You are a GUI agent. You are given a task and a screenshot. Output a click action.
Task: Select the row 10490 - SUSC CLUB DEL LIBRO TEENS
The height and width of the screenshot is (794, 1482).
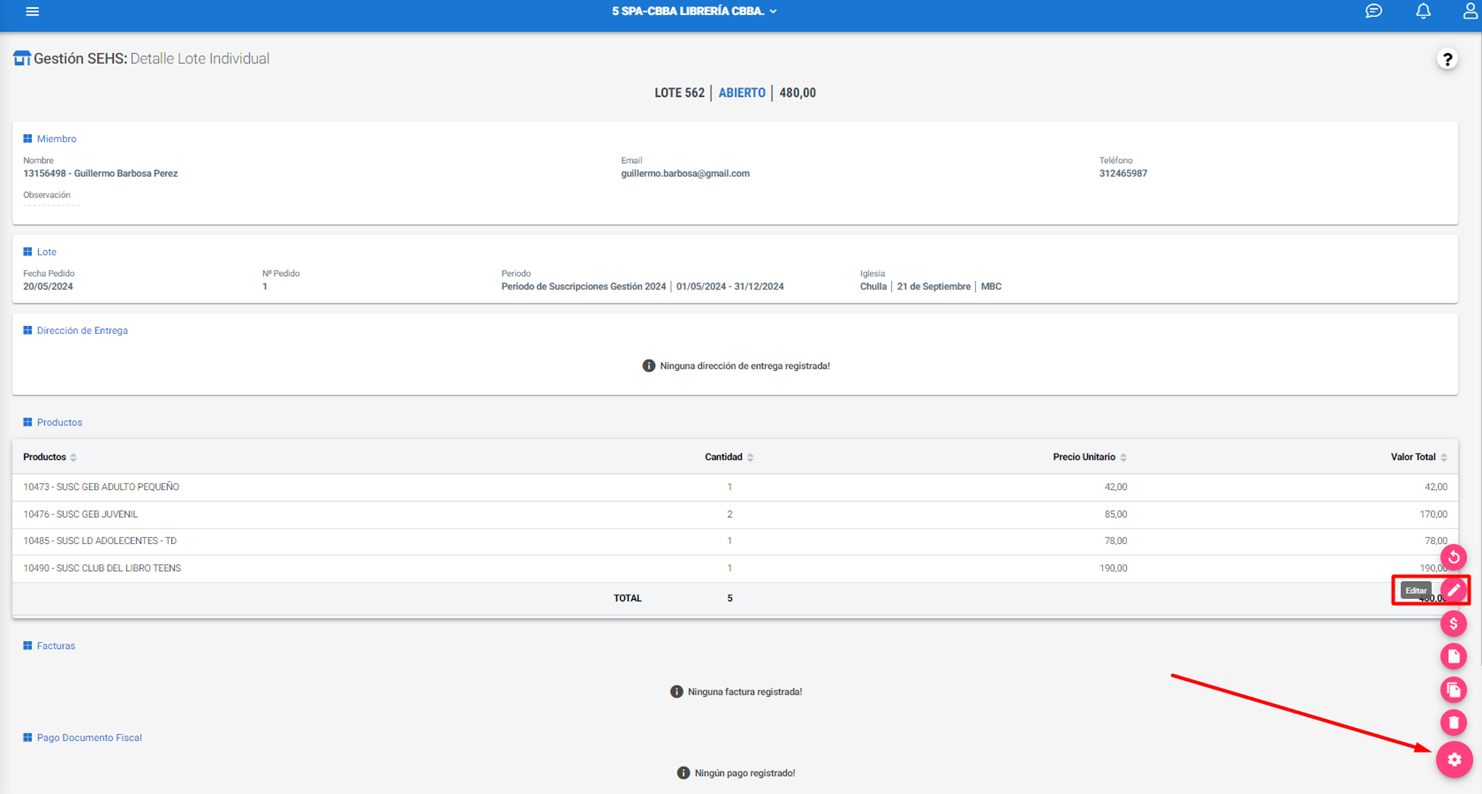pos(735,568)
